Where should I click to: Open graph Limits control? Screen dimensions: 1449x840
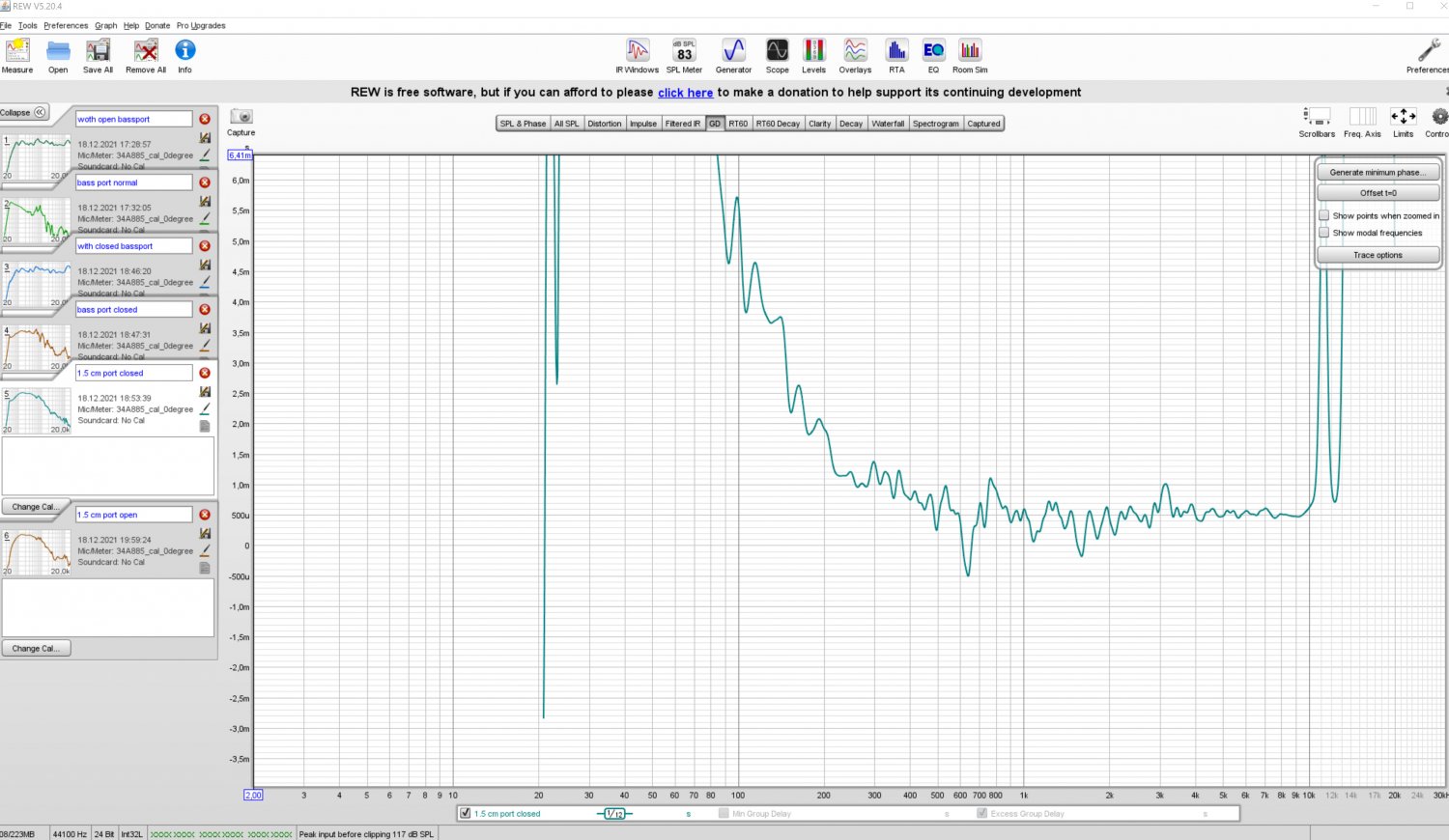1404,122
